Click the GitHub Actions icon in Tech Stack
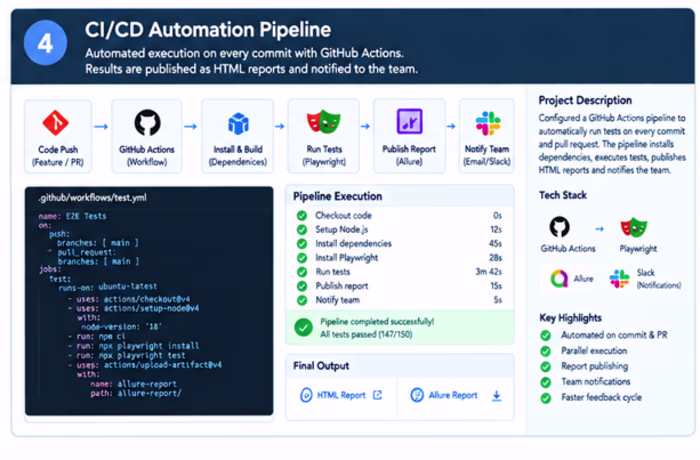This screenshot has width=700, height=460. pyautogui.click(x=559, y=227)
